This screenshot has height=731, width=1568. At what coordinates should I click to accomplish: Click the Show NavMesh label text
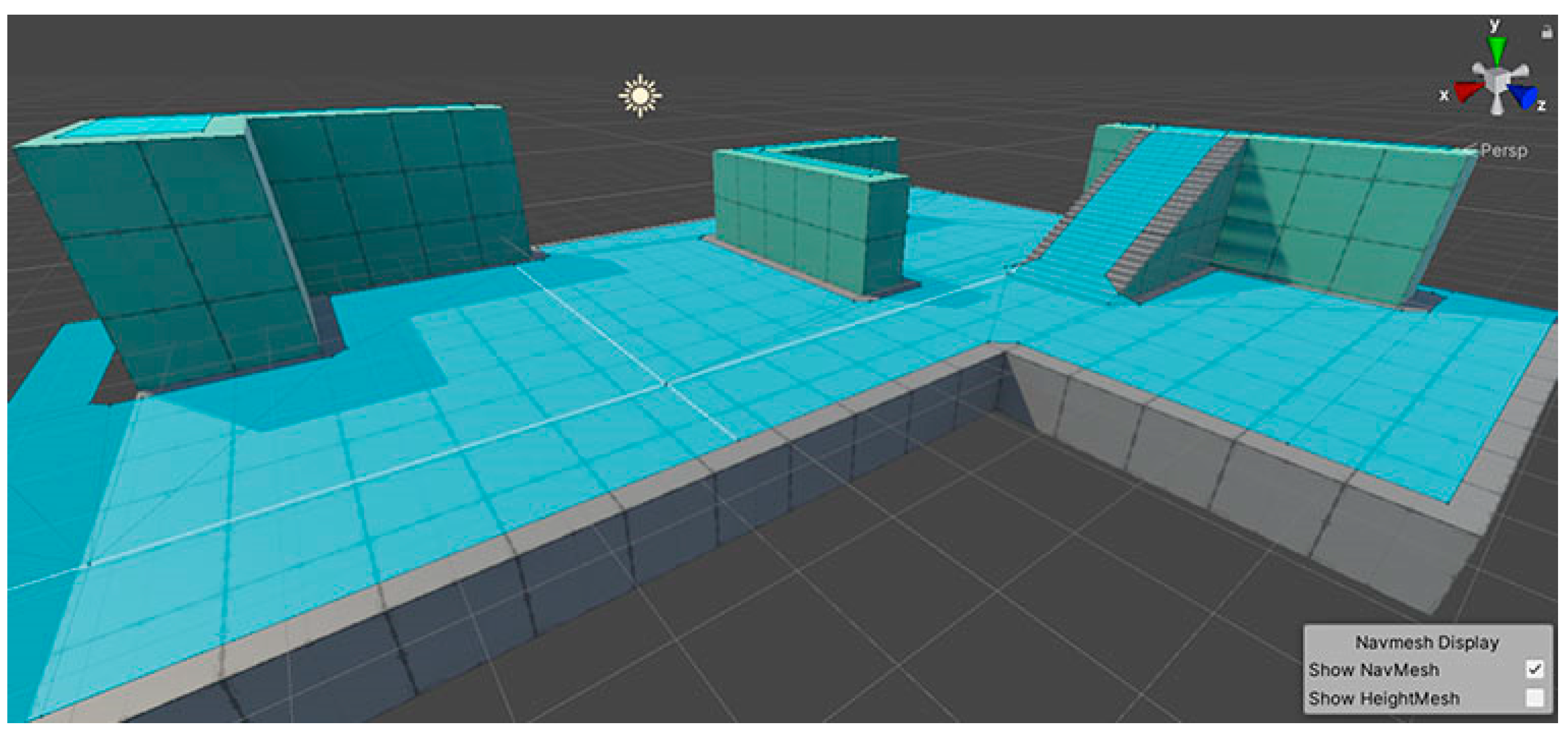click(x=1373, y=670)
